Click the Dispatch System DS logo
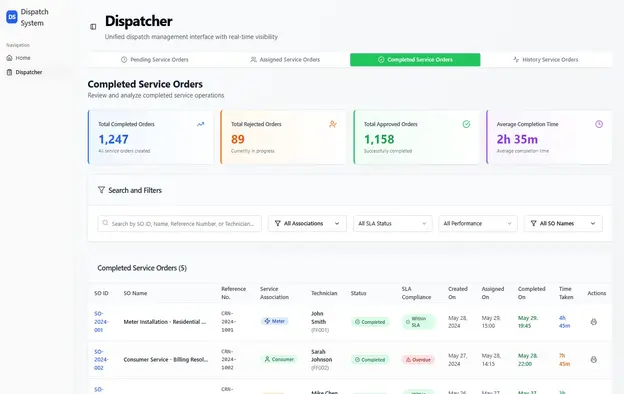624x394 pixels. coord(12,17)
